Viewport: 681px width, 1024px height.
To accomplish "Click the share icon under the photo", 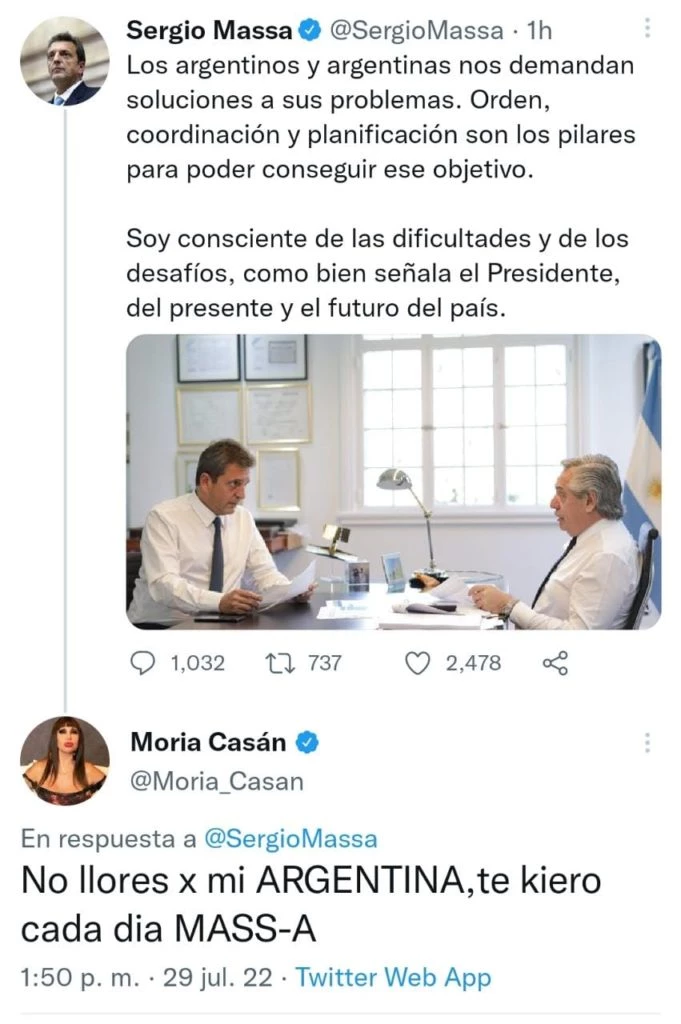I will (554, 662).
